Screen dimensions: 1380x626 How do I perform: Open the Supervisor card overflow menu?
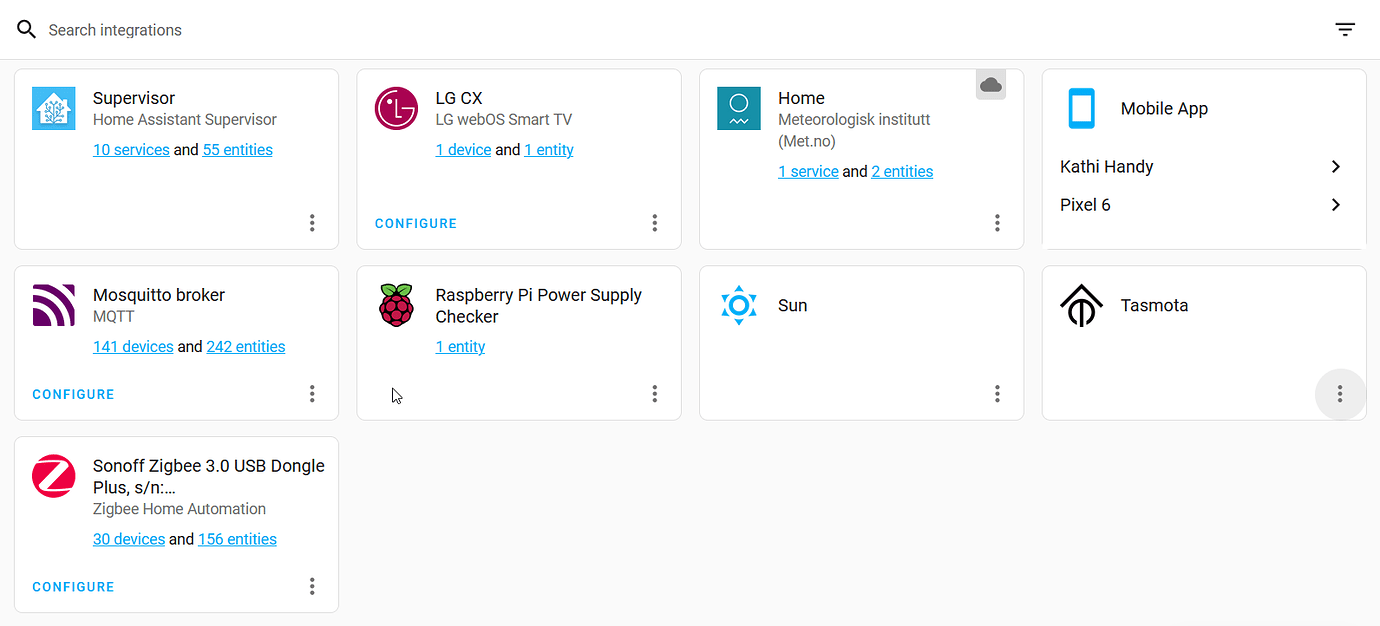(x=312, y=223)
